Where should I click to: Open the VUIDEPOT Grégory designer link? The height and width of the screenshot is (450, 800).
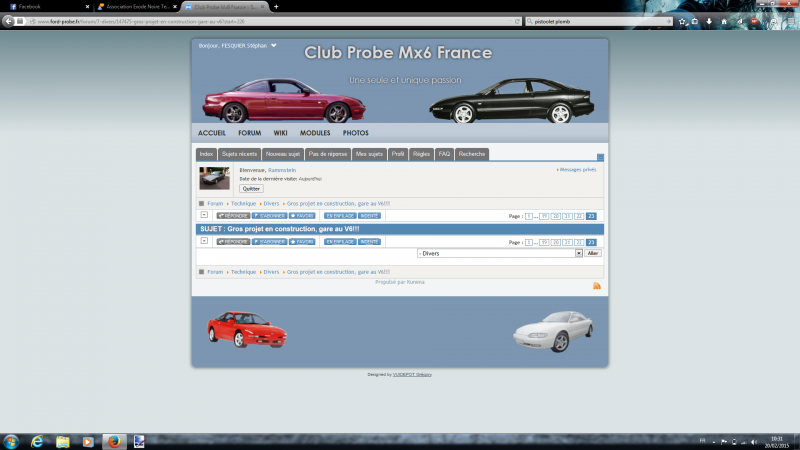click(412, 374)
